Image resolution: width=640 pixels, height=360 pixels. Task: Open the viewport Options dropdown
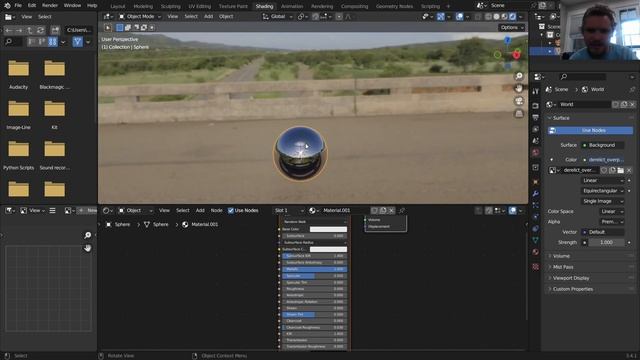tap(511, 28)
